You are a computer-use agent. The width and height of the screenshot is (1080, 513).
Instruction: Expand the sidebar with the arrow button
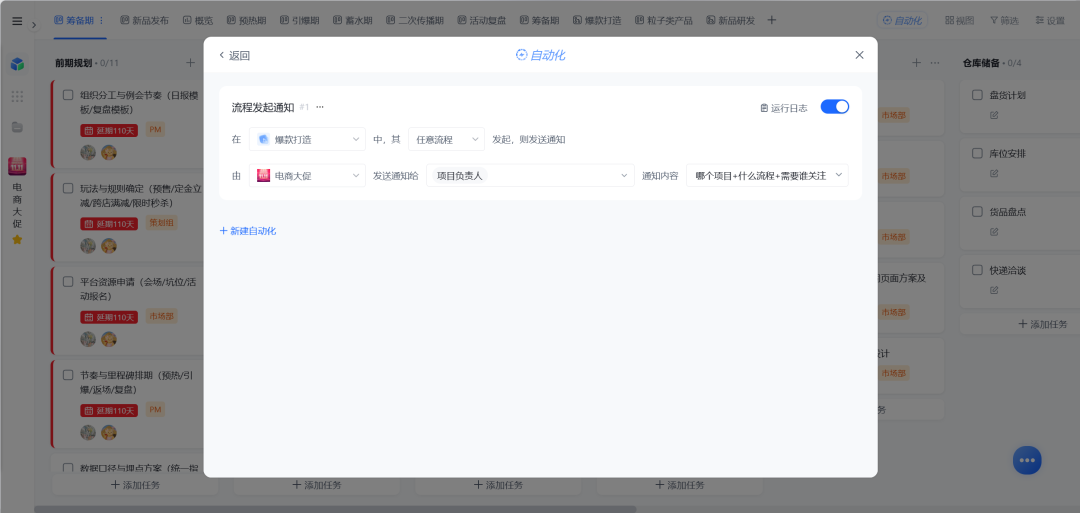(34, 25)
